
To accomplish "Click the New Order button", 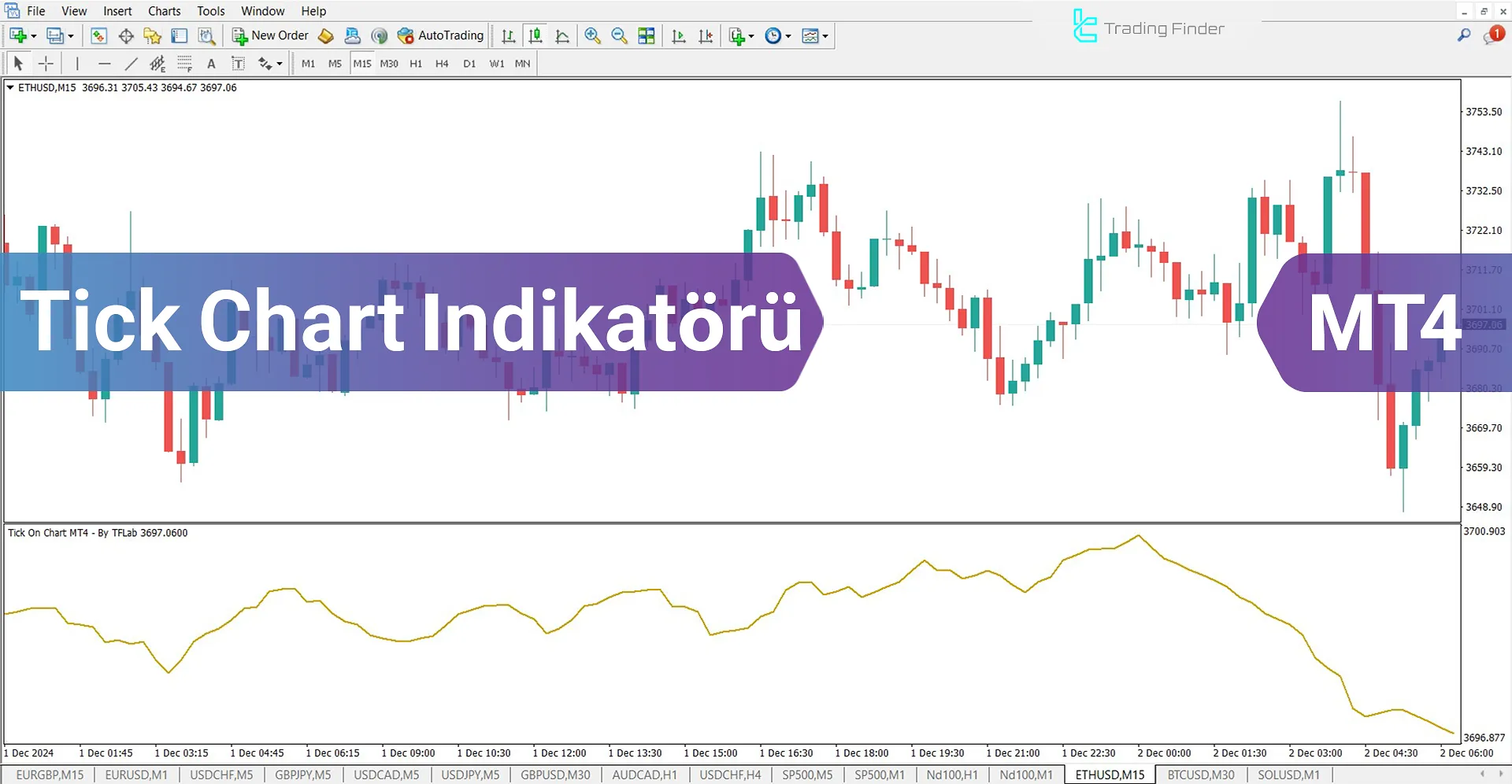I will coord(270,35).
